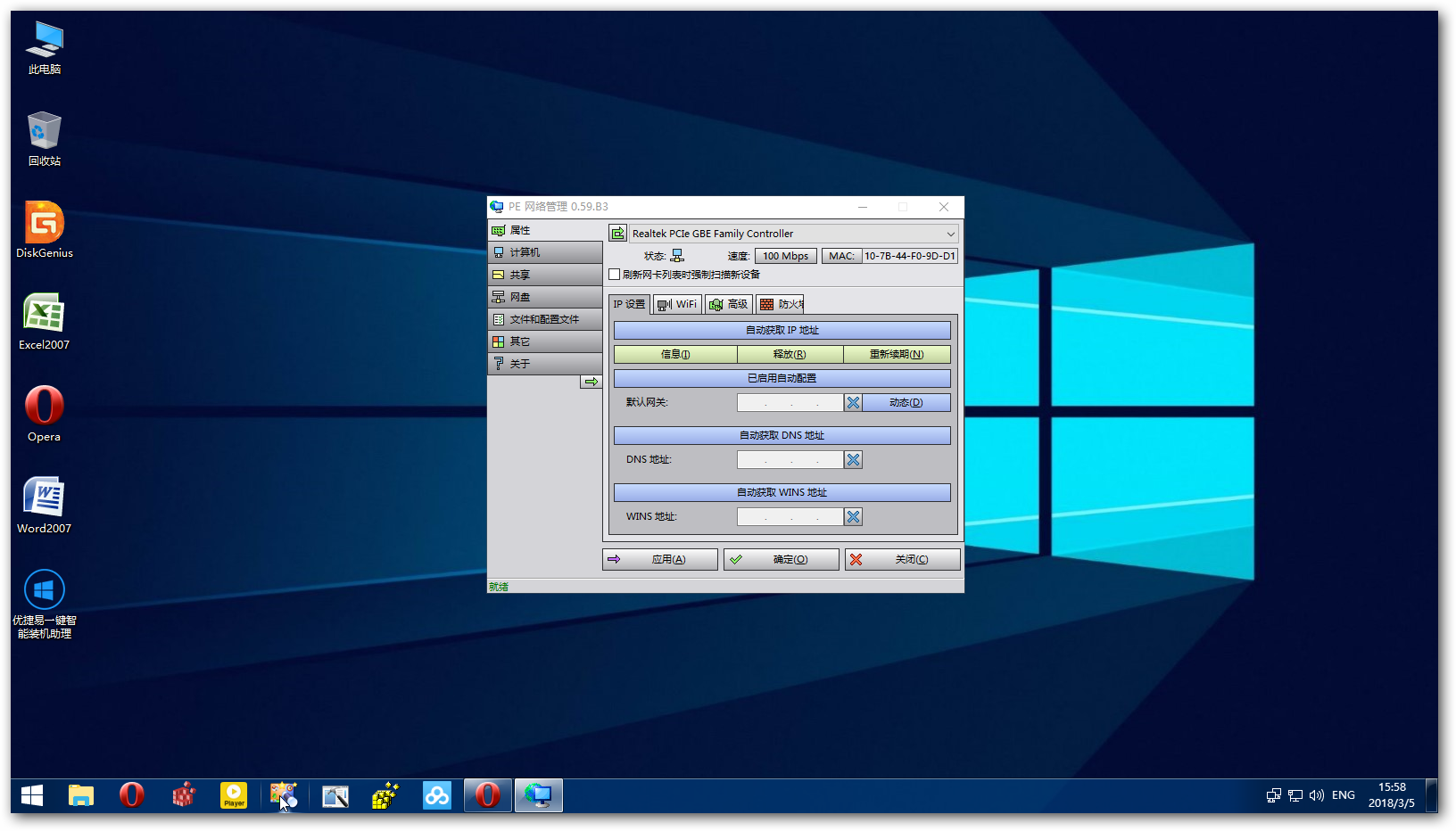The height and width of the screenshot is (831, 1456).
Task: Click the screenshot tool taskbar icon
Action: click(335, 795)
